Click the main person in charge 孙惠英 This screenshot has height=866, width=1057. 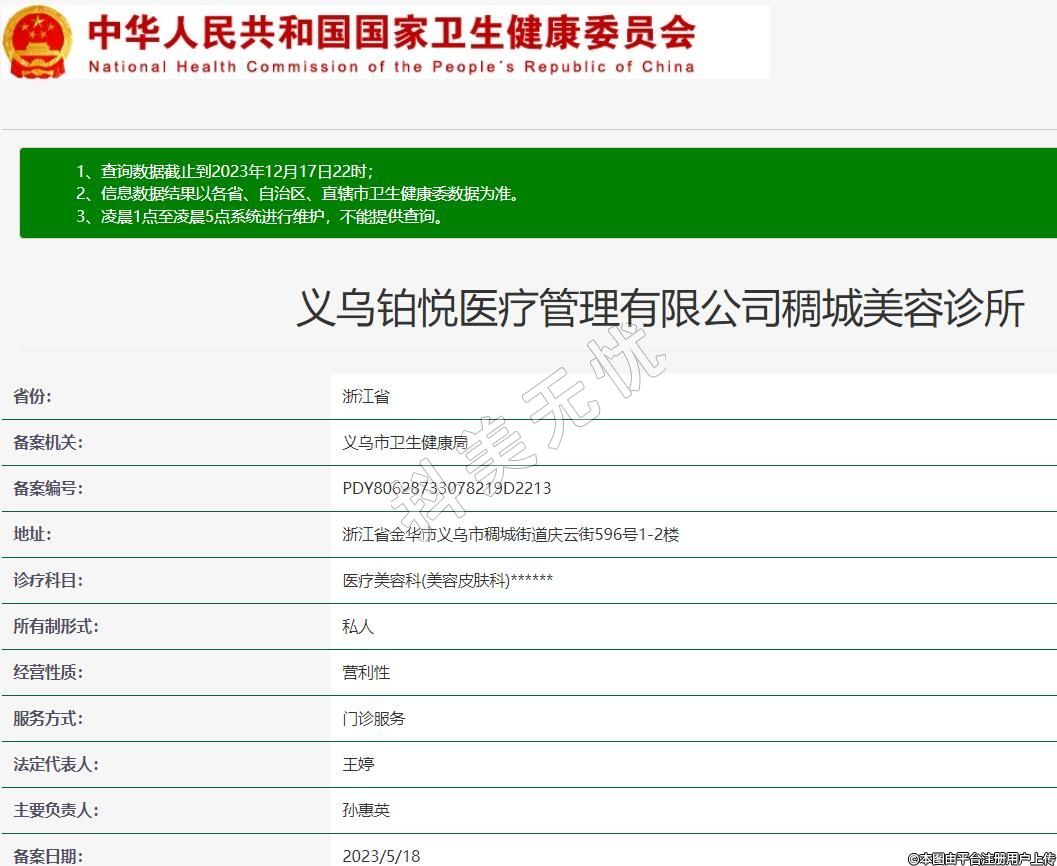click(x=366, y=811)
